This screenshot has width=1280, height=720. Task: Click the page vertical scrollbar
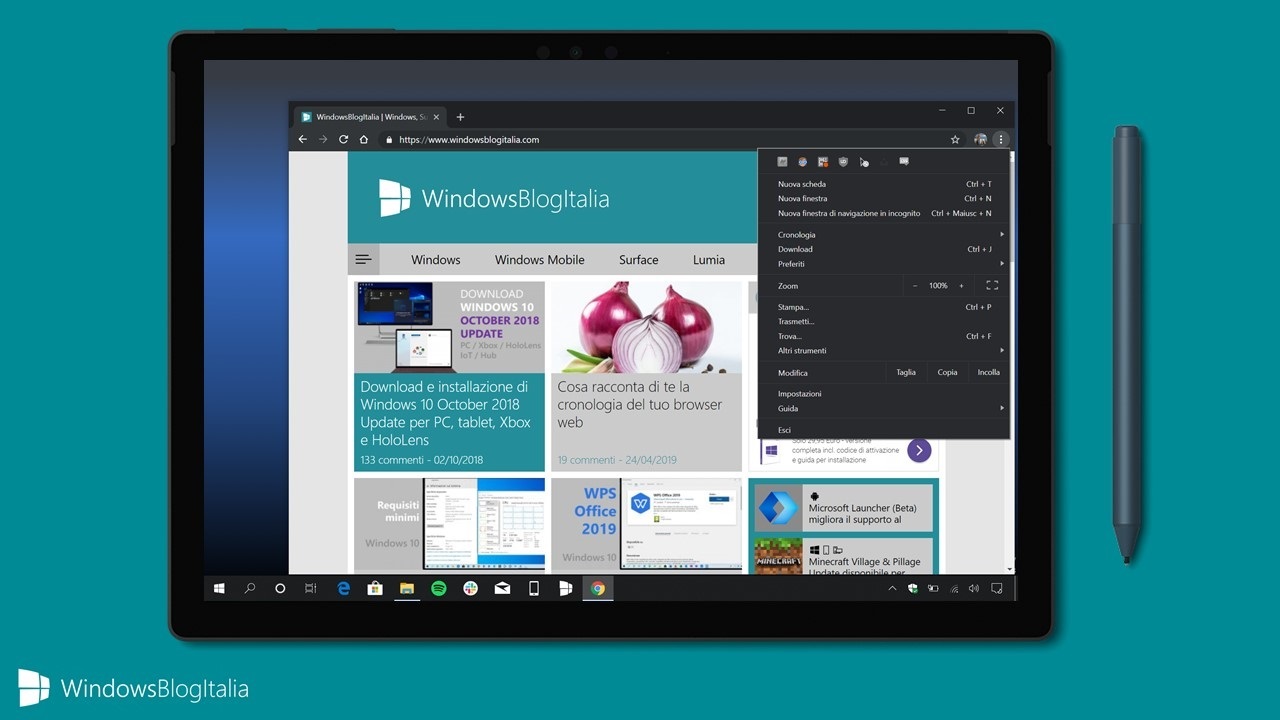[x=1011, y=363]
